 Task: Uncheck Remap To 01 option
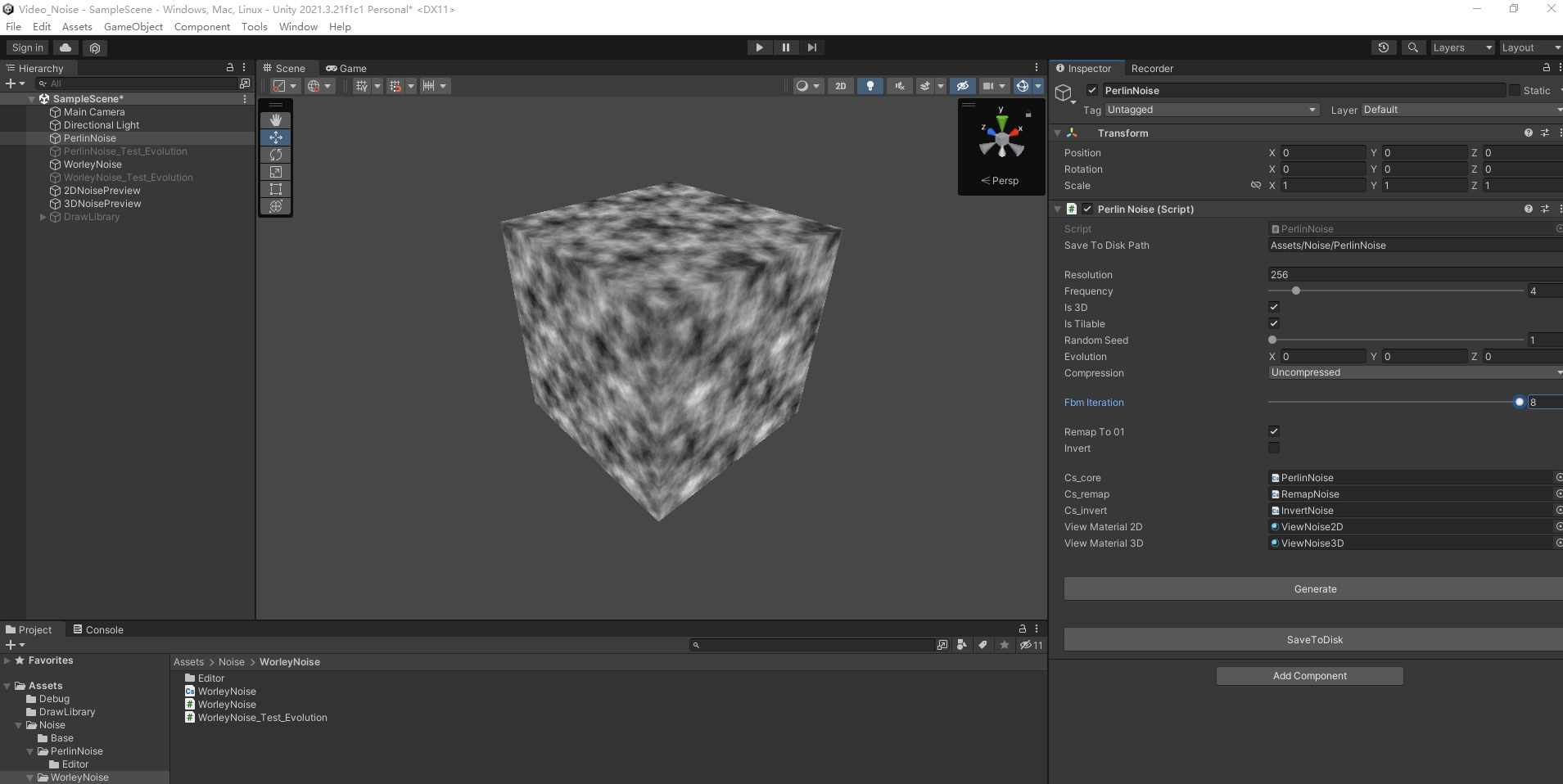click(1274, 431)
